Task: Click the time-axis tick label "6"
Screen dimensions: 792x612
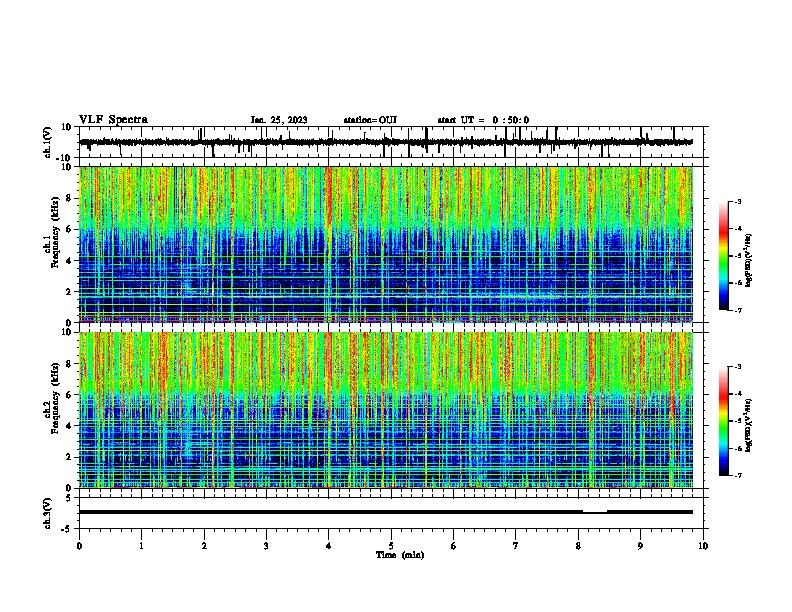Action: tap(454, 546)
